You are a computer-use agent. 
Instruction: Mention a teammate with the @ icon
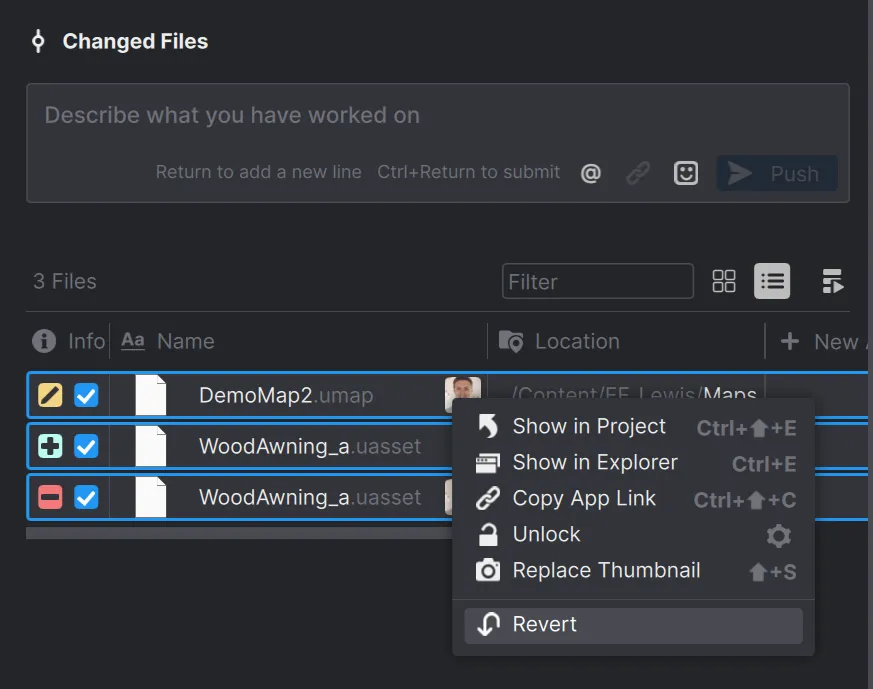pyautogui.click(x=590, y=172)
